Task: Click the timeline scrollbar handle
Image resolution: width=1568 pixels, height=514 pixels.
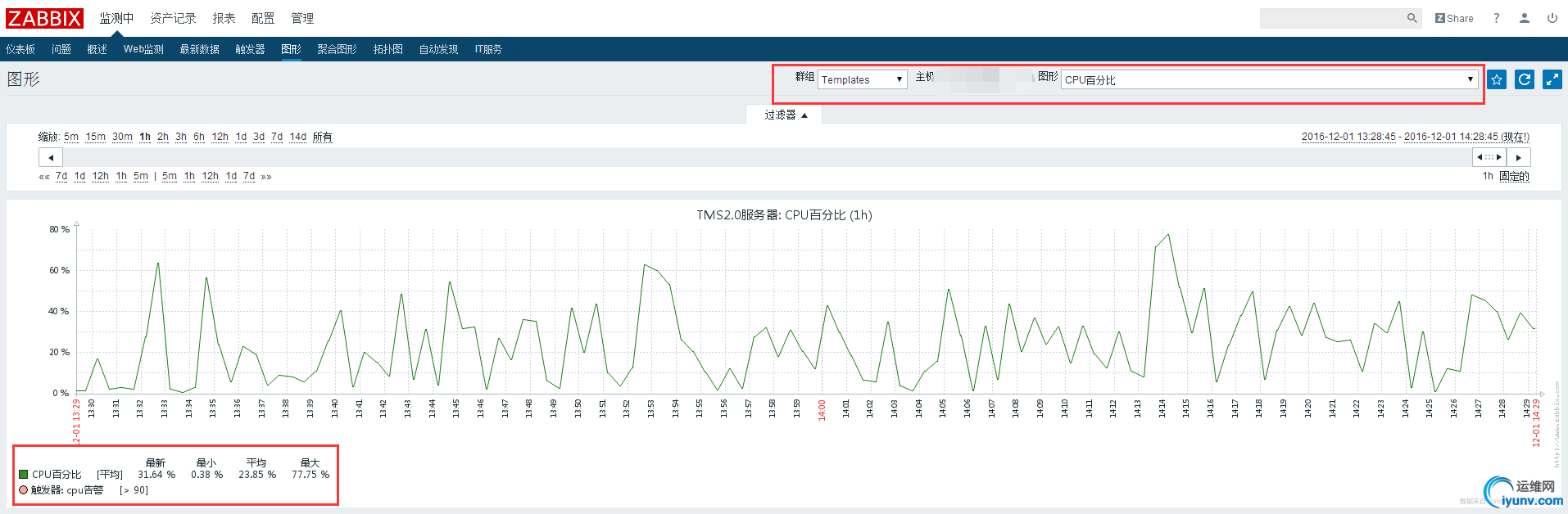Action: [1489, 157]
